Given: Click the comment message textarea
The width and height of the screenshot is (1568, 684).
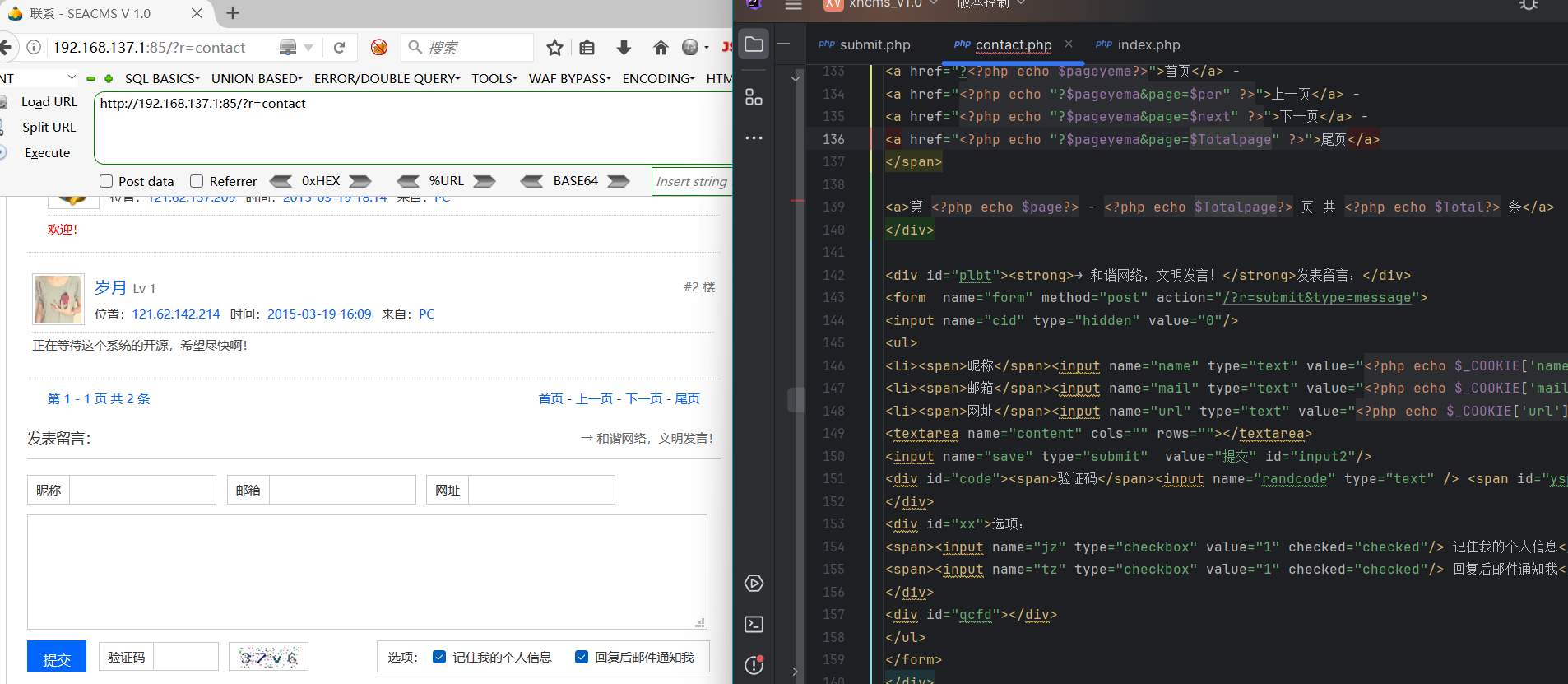Looking at the screenshot, I should pos(367,572).
